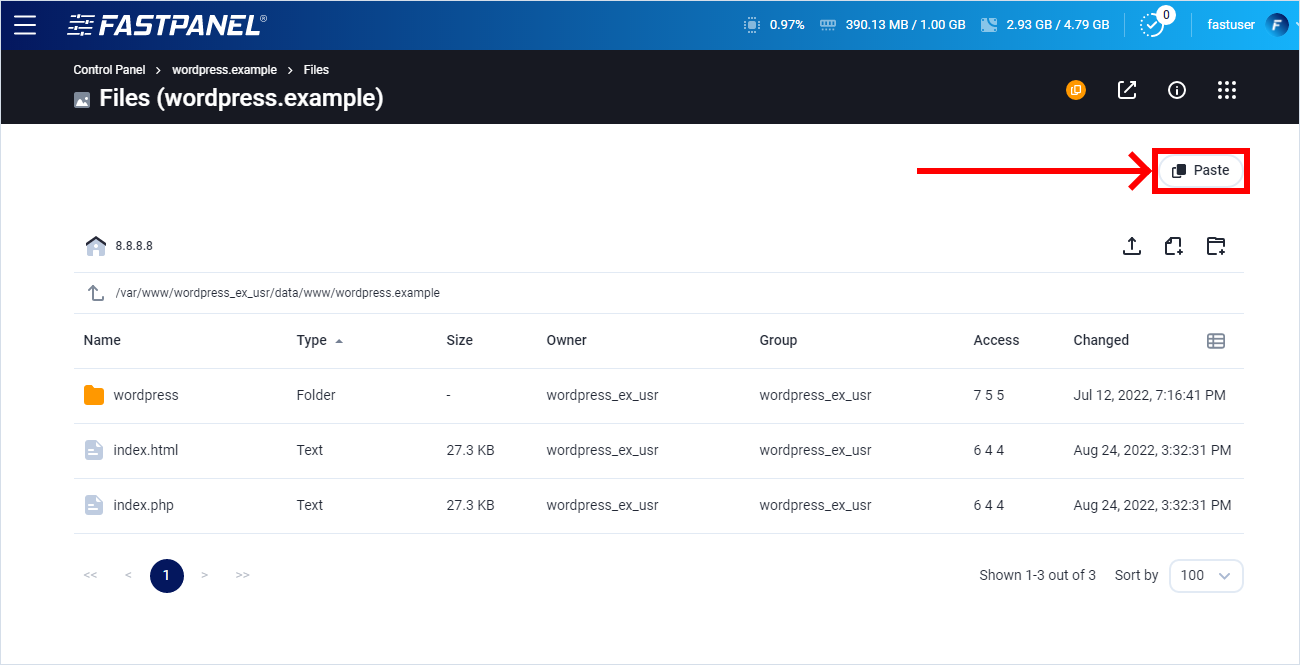Click the wordpress folder icon
The height and width of the screenshot is (665, 1300).
(94, 395)
